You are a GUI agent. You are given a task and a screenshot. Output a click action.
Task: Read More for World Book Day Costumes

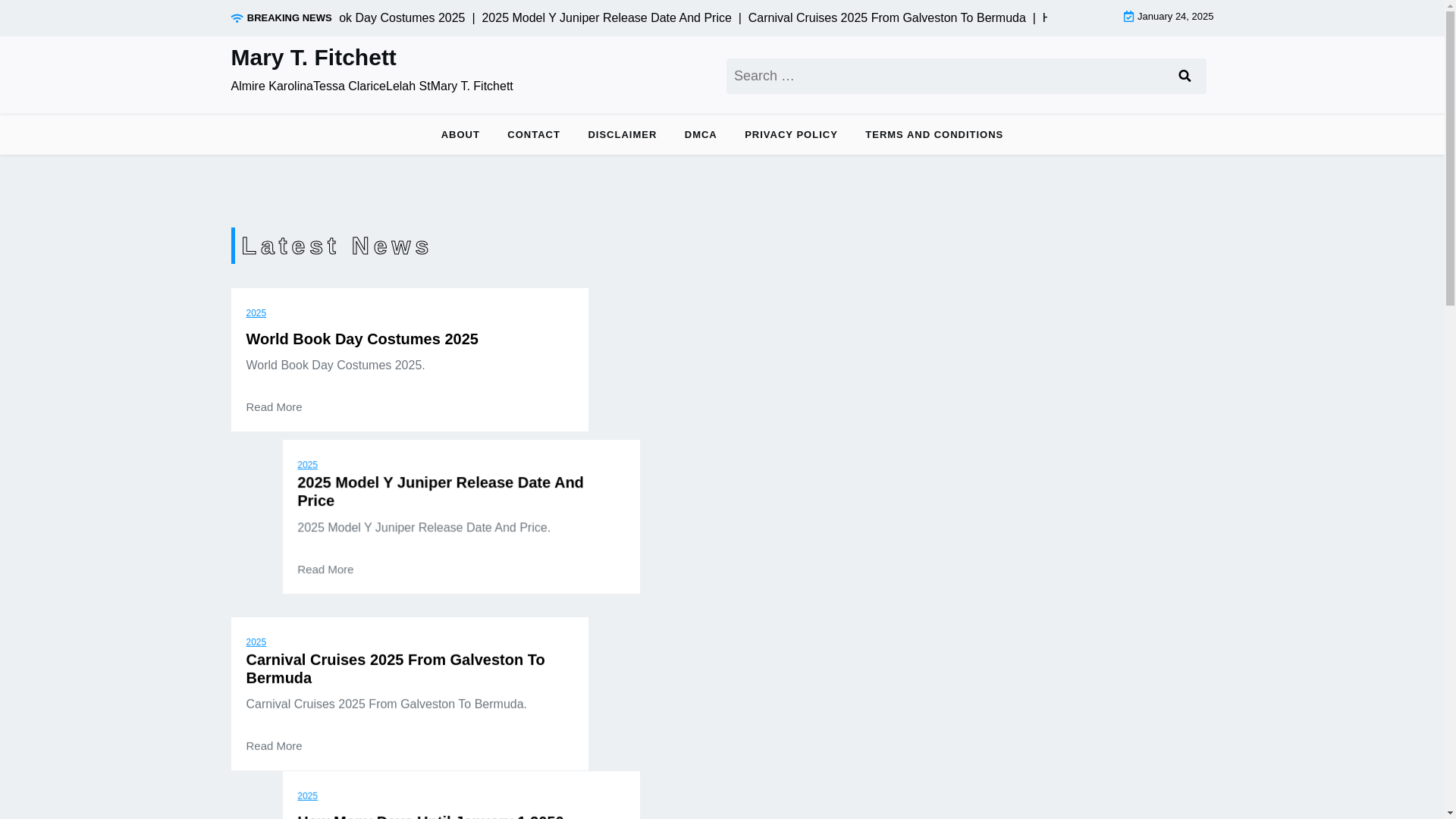click(274, 407)
